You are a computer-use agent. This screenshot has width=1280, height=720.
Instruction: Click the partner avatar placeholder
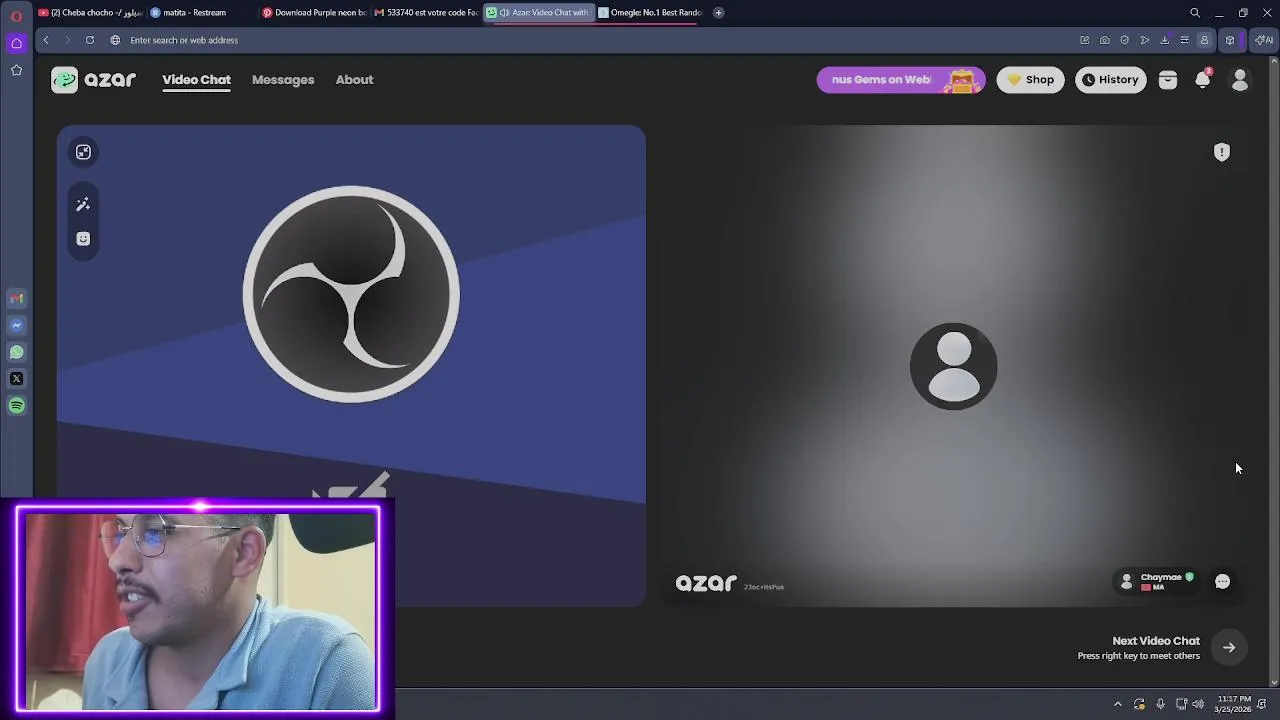(953, 366)
